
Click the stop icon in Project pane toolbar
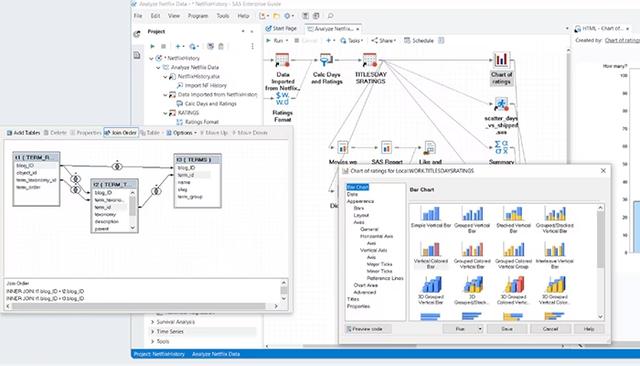click(x=163, y=47)
